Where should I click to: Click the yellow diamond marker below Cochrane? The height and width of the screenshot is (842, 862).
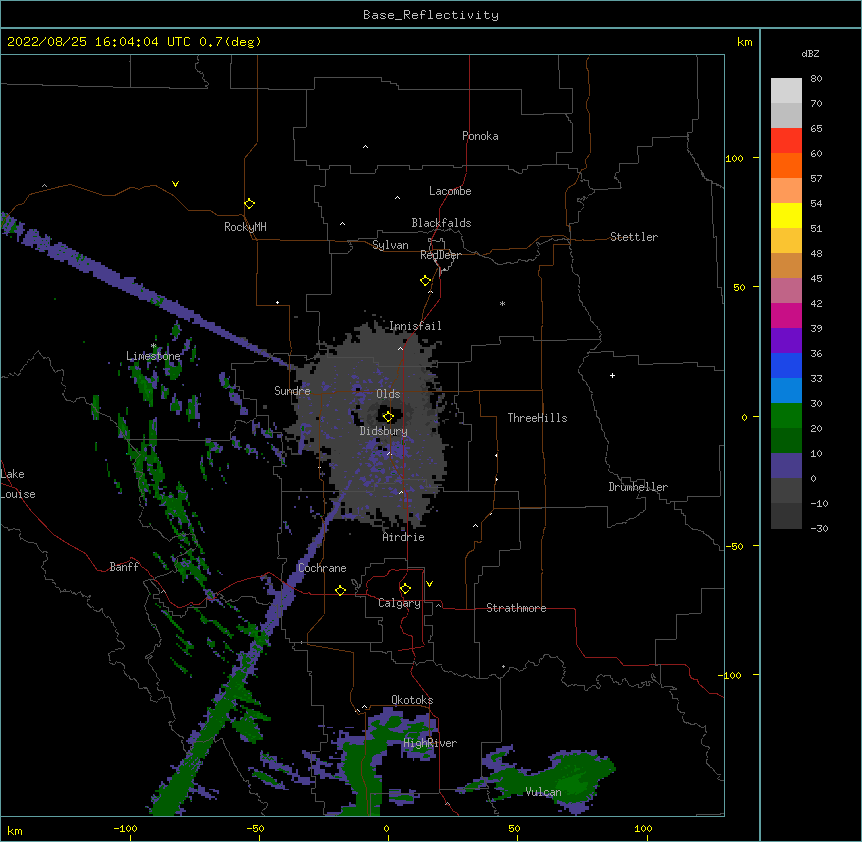pos(340,590)
